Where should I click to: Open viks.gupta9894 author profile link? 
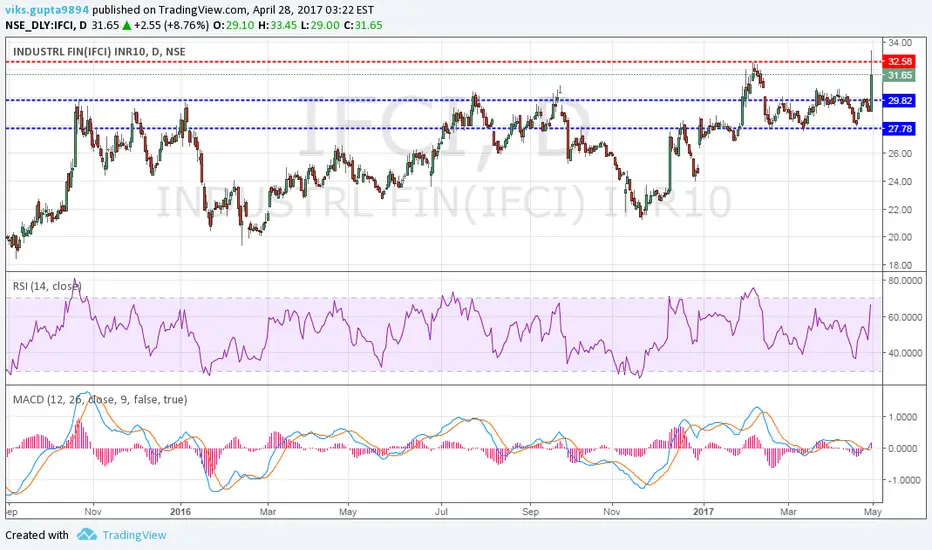pos(48,10)
